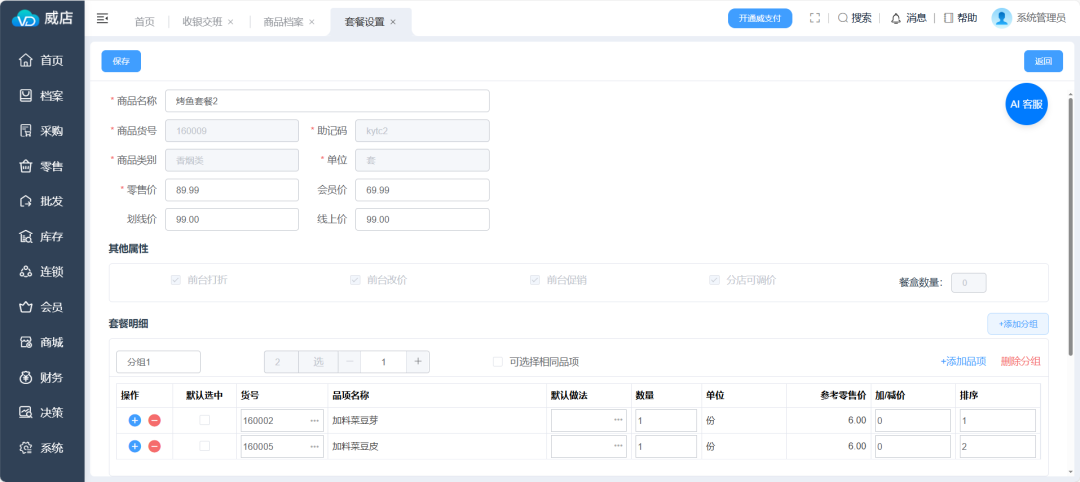Check 默认选中 for 加料菜豆芽 row
Image resolution: width=1080 pixels, height=482 pixels.
click(x=205, y=421)
